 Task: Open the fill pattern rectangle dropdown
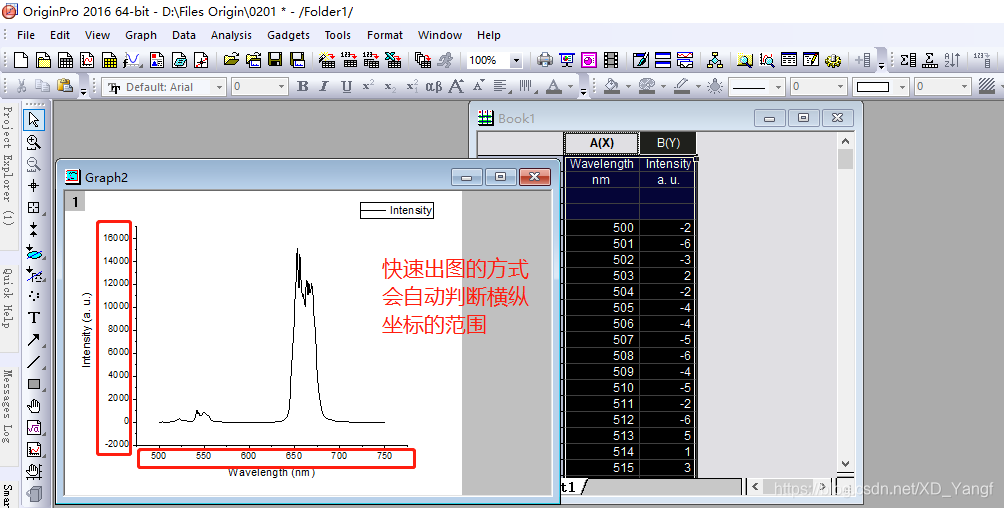[x=903, y=86]
